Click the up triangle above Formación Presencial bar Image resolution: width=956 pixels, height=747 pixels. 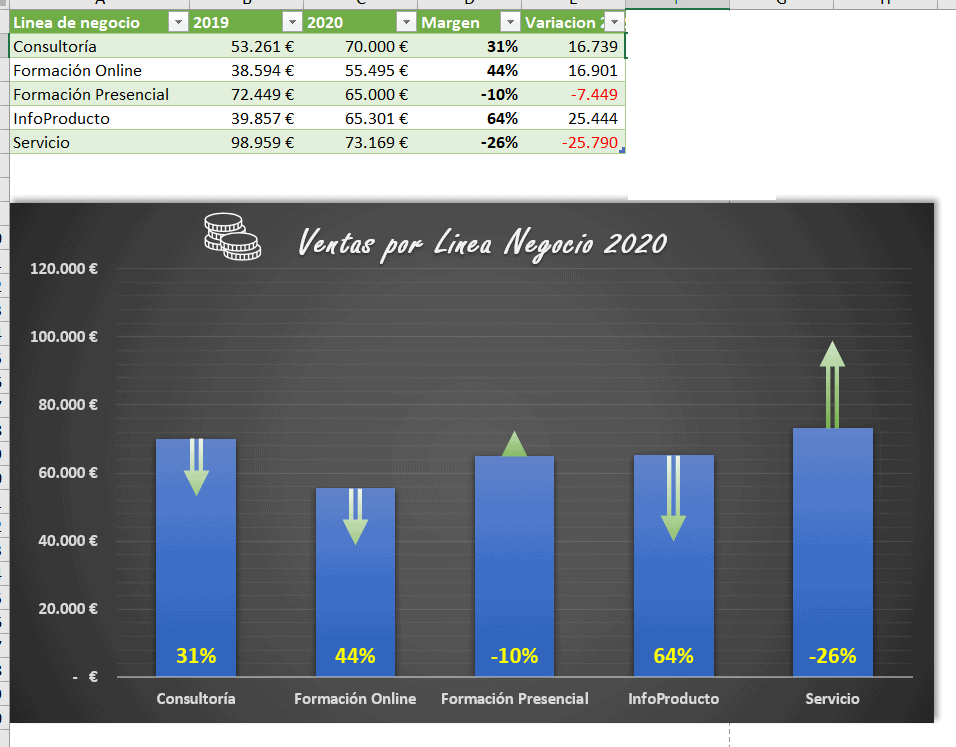515,444
